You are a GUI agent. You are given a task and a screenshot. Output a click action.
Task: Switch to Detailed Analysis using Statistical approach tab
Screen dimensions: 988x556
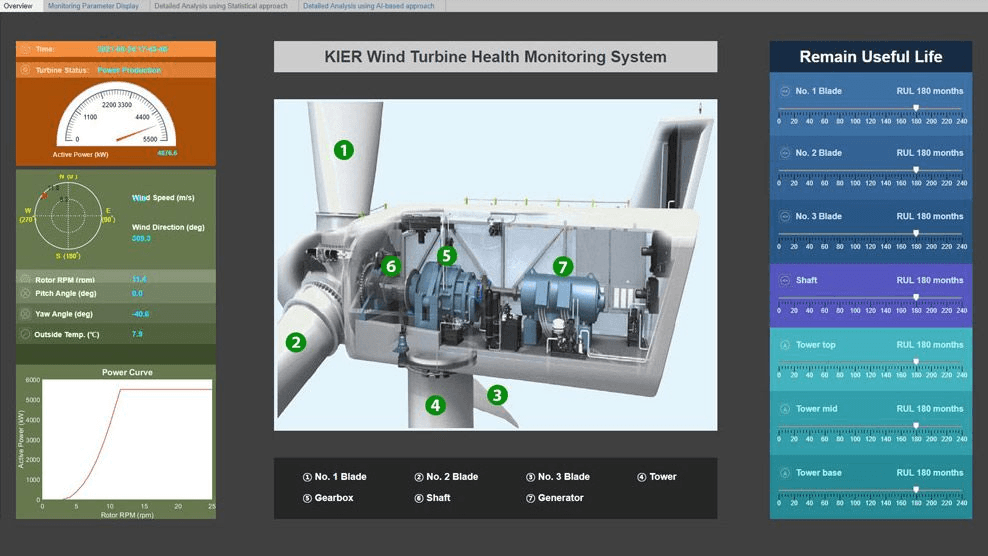click(220, 6)
